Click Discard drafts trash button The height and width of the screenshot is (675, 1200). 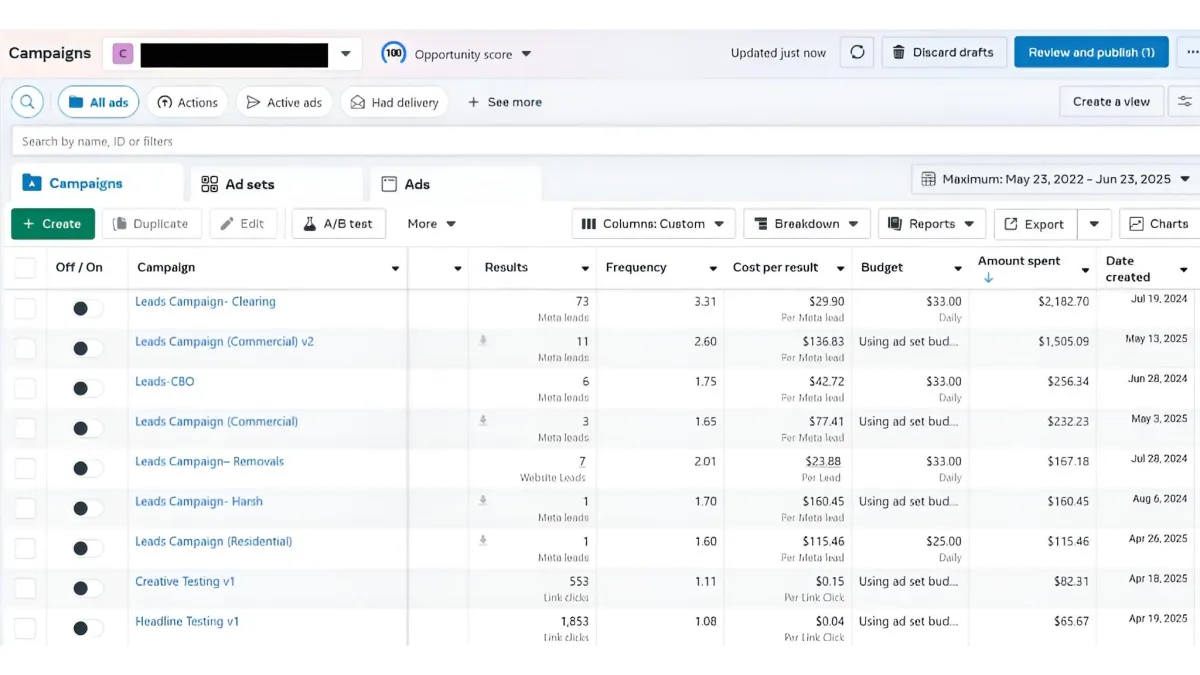point(943,53)
